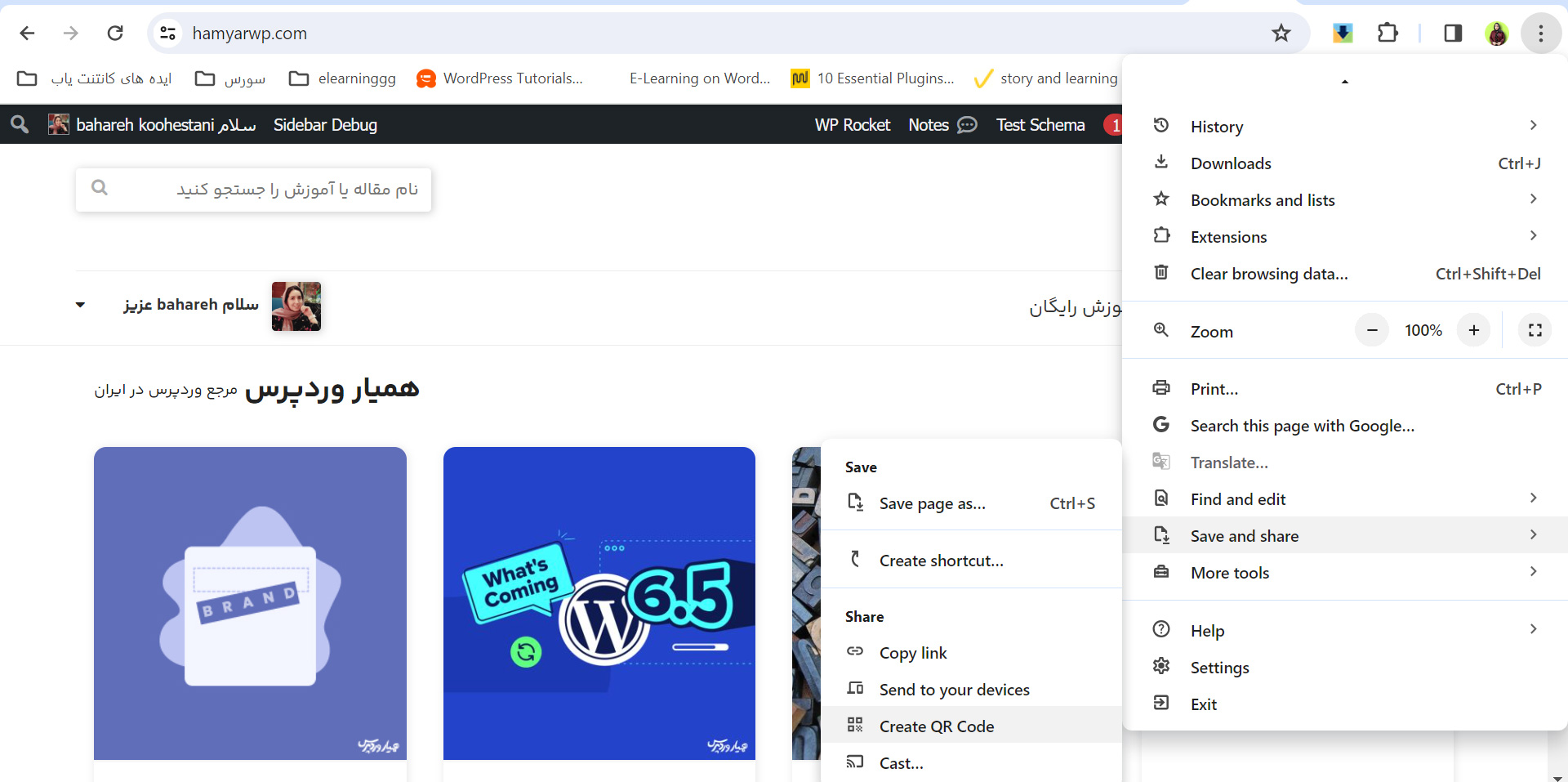Viewport: 1568px width, 782px height.
Task: Click the WordPress admin bar search icon
Action: click(20, 124)
